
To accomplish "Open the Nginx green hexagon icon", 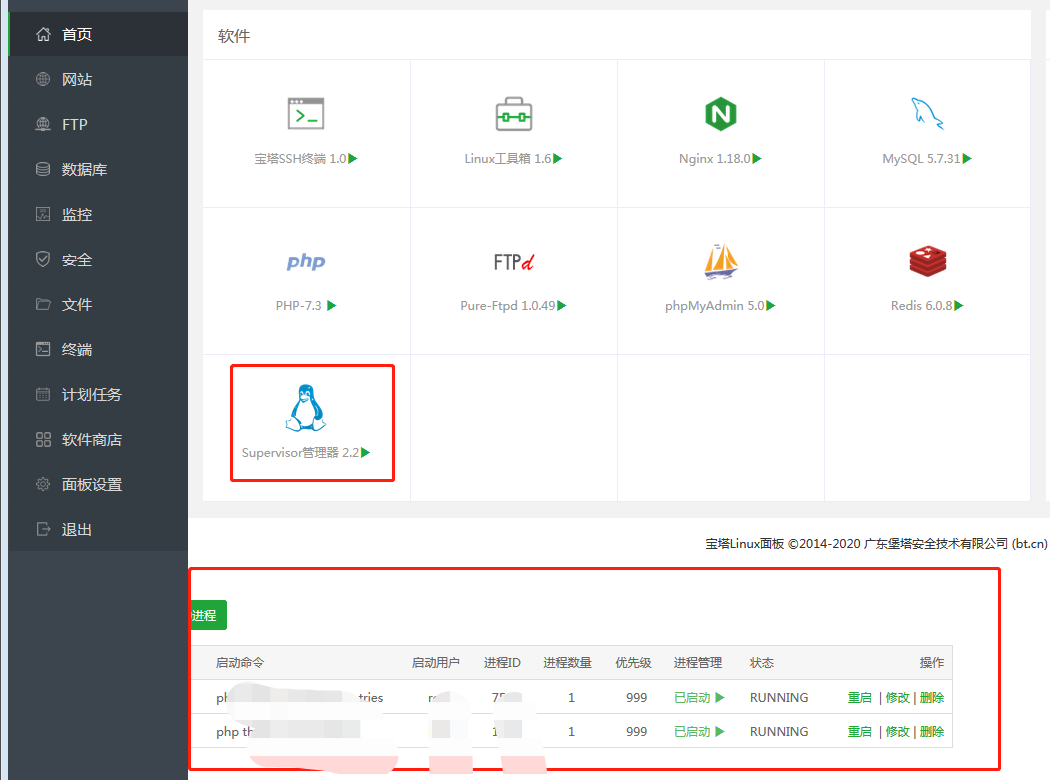I will (x=720, y=114).
